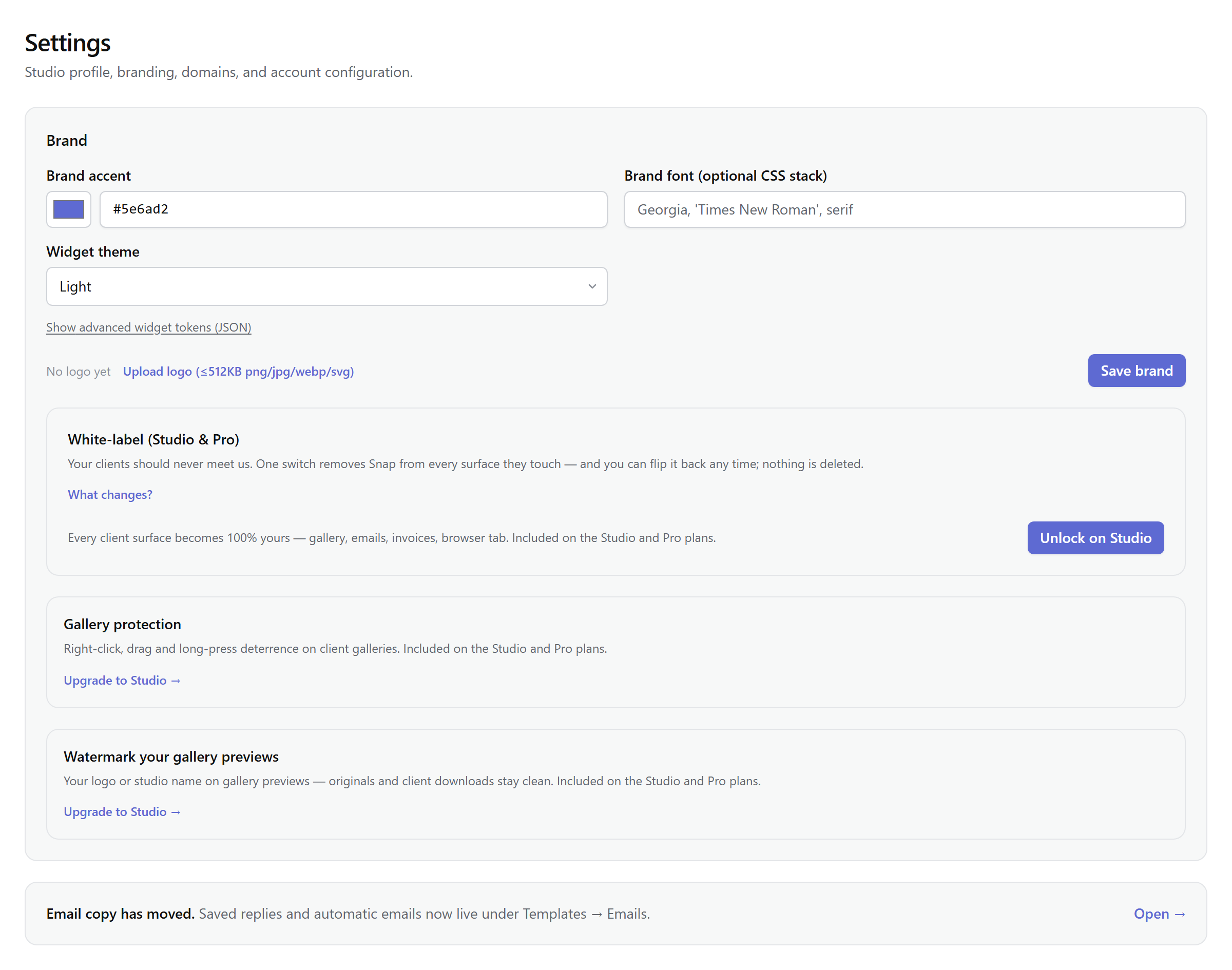The height and width of the screenshot is (970, 1232).
Task: Click the 'Widget theme' label
Action: 92,251
